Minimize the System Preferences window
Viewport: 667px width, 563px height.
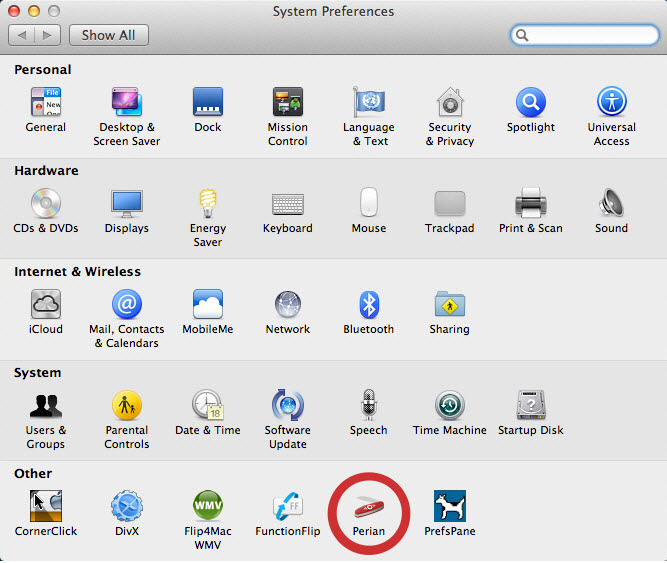point(34,11)
